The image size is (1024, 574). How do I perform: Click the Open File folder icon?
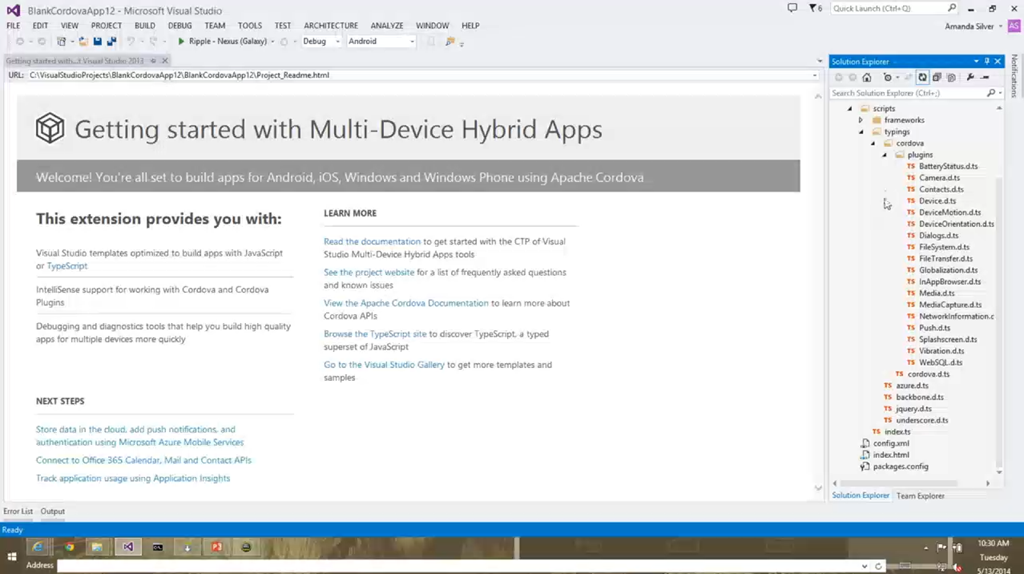pos(83,41)
